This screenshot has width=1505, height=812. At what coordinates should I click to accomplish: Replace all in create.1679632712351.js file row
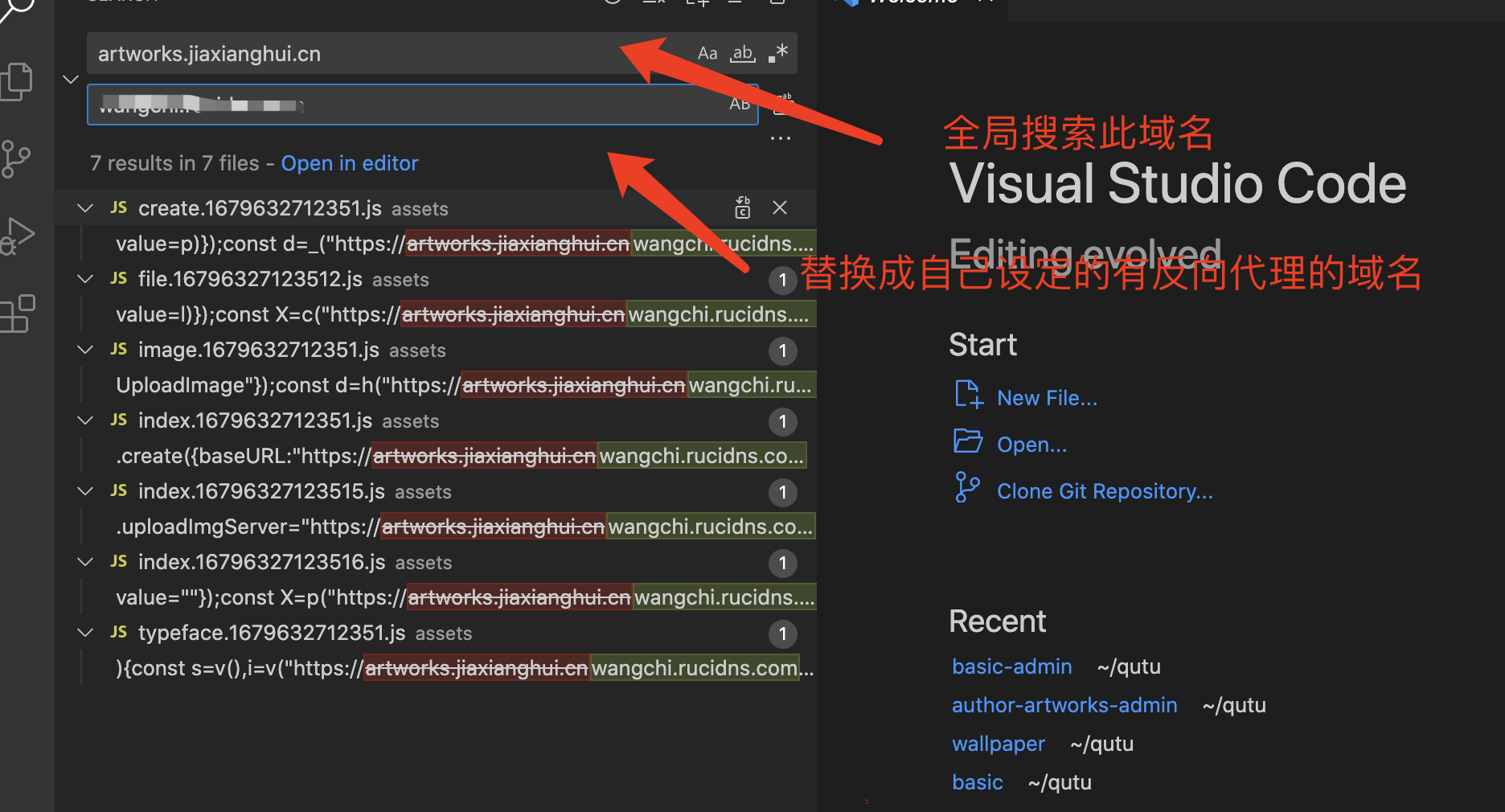click(743, 208)
